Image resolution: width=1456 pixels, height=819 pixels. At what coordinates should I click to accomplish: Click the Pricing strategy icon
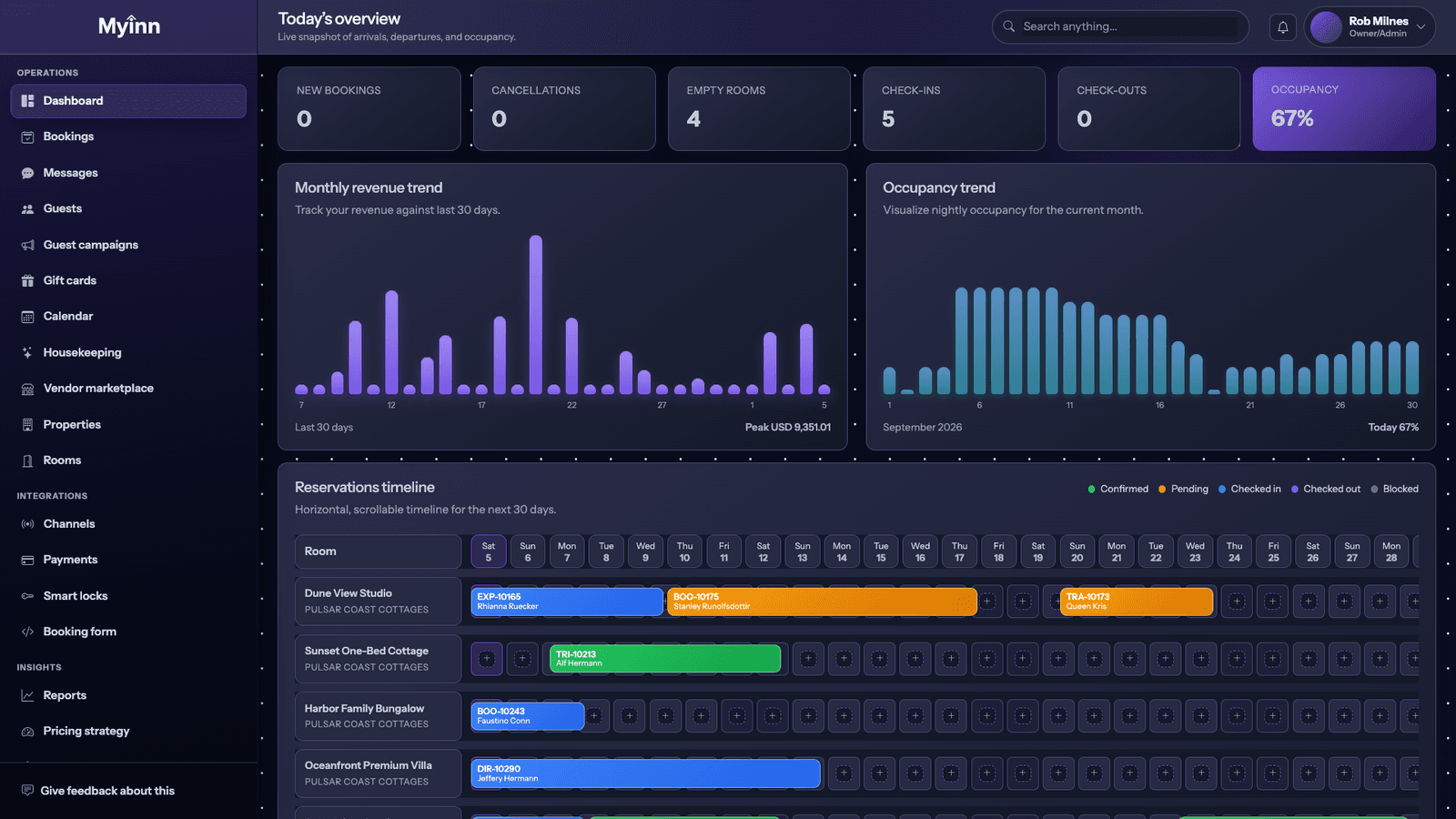(x=27, y=732)
